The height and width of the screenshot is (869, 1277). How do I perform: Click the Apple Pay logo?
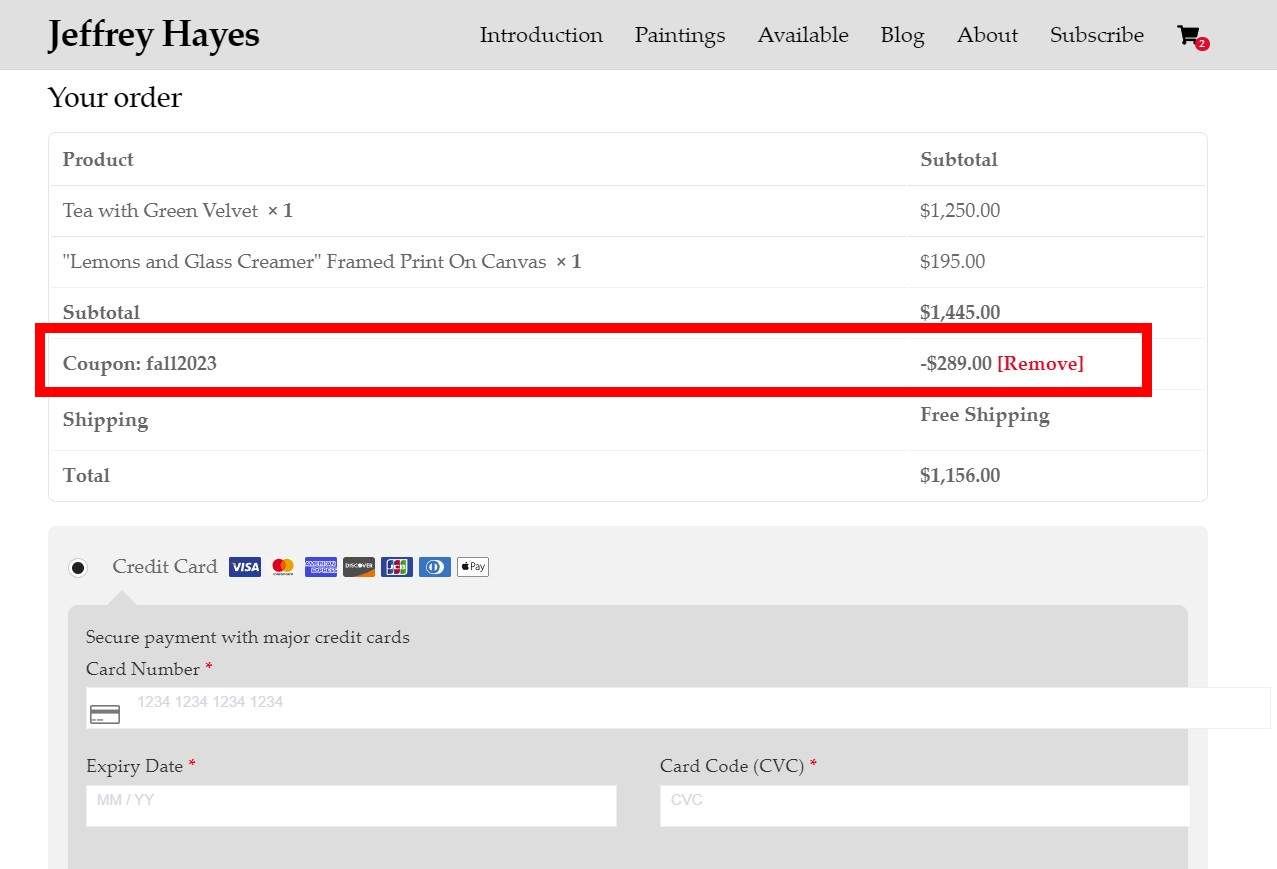coord(473,567)
